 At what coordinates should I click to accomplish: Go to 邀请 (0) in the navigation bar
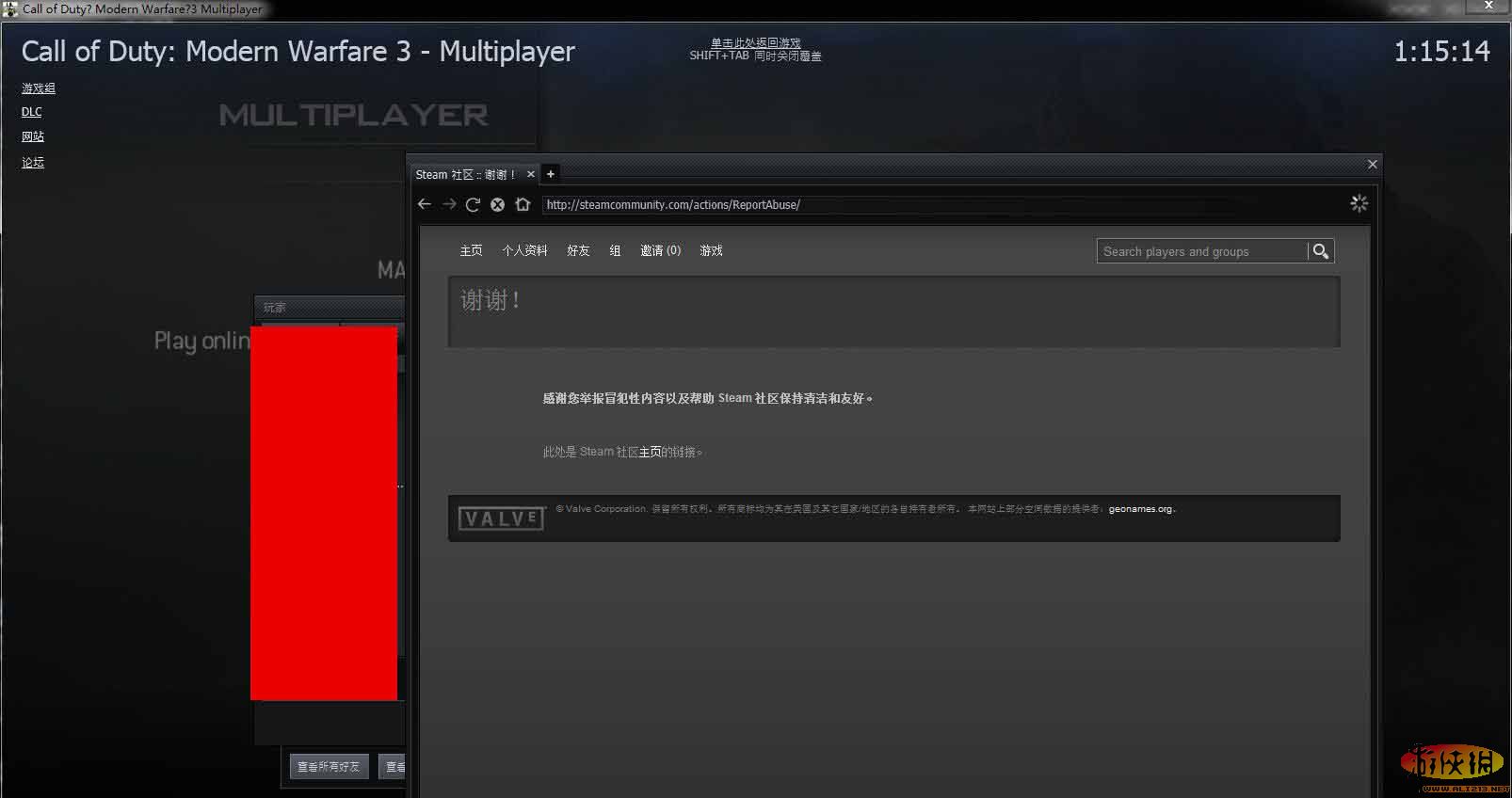pos(660,250)
